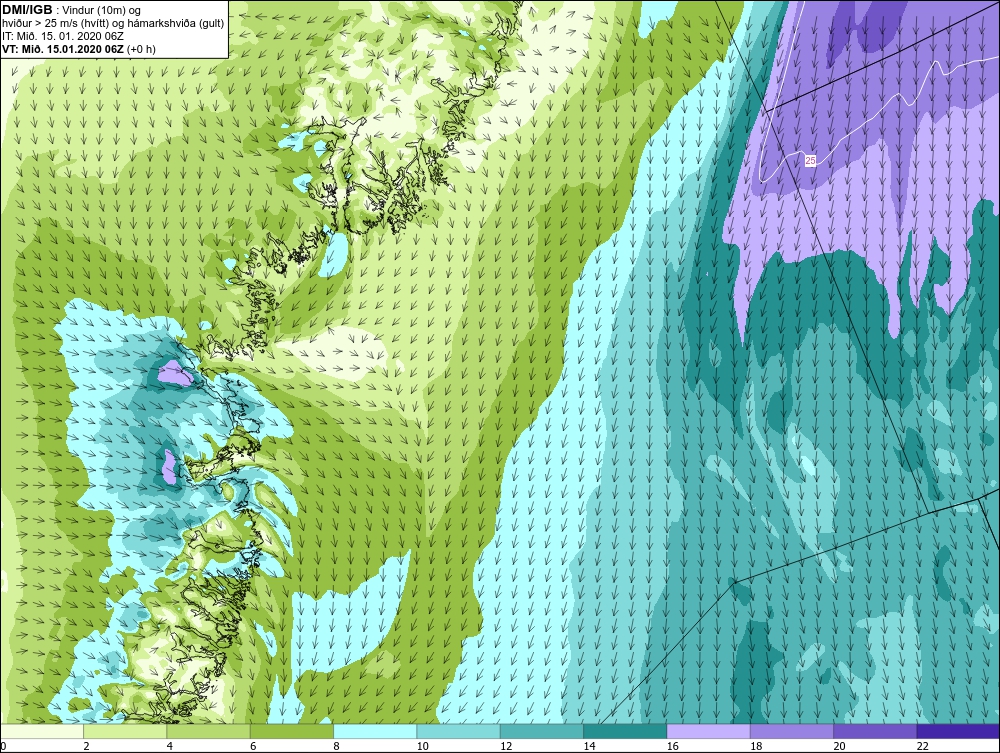Click the legend tick label 6

pyautogui.click(x=253, y=746)
